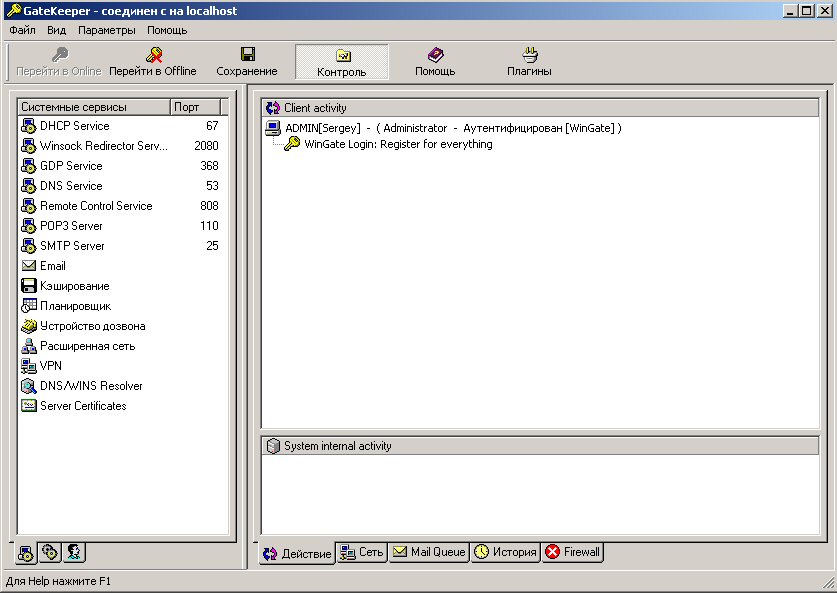Open the Параметры menu

click(107, 30)
